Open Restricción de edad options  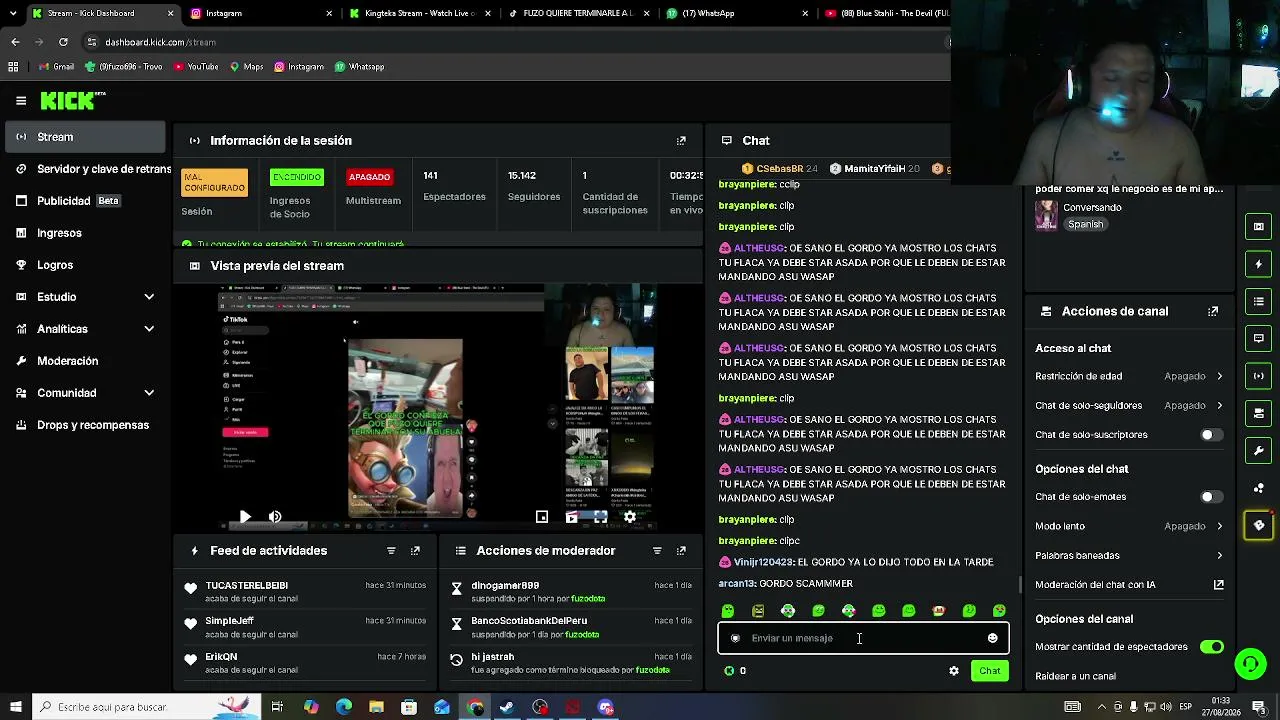1130,376
